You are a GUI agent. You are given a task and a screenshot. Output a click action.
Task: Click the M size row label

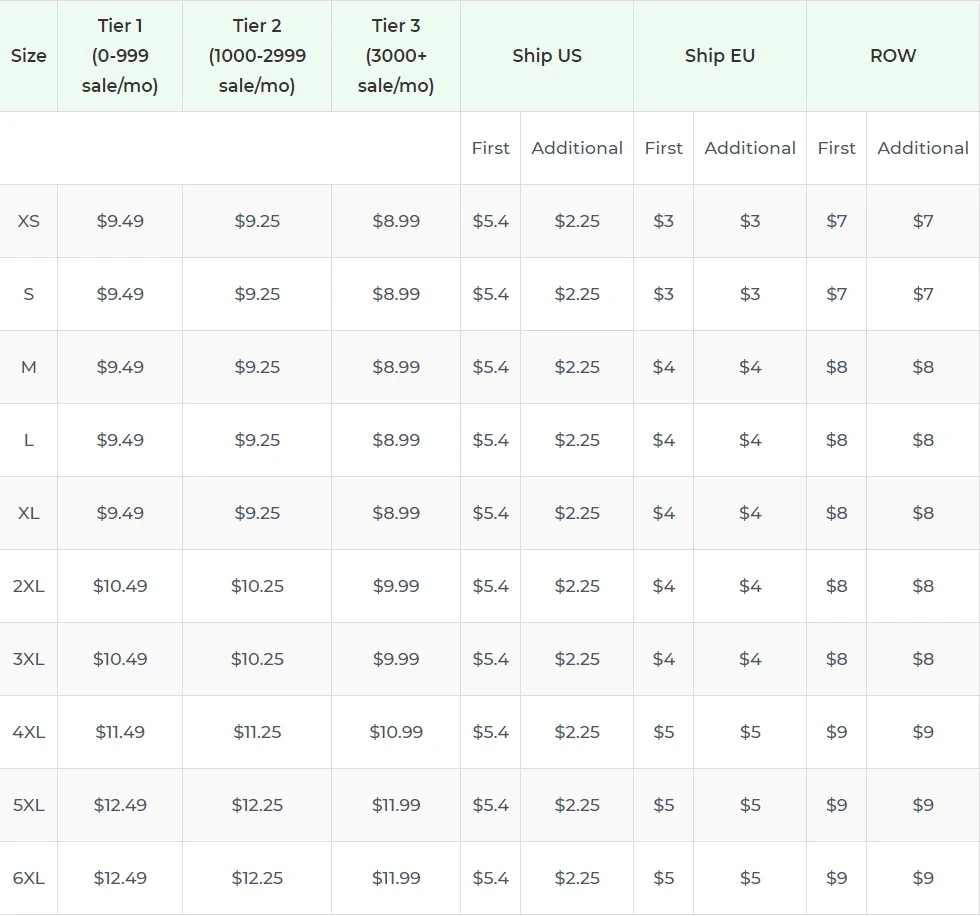pyautogui.click(x=28, y=367)
